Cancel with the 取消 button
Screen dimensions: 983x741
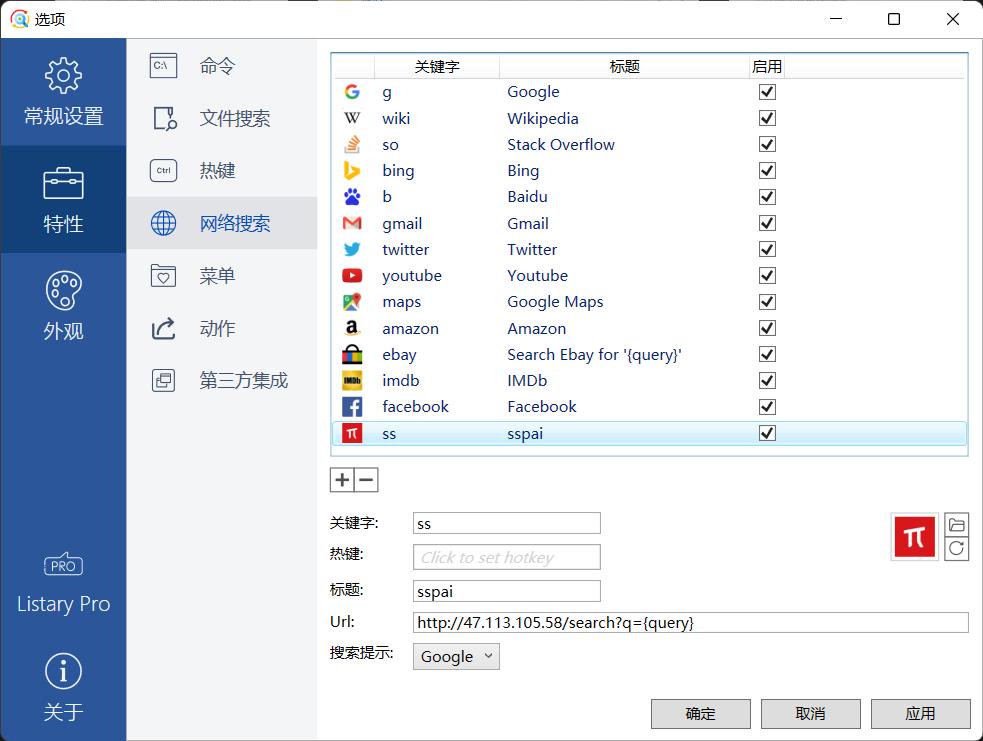[811, 714]
